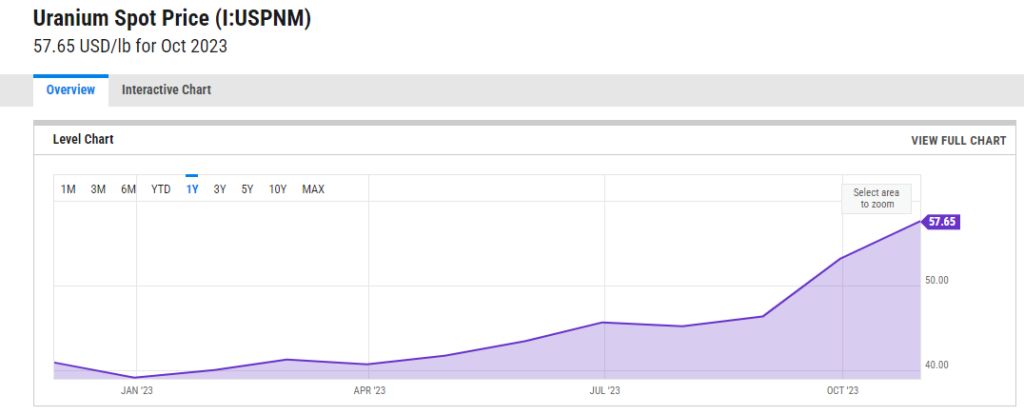Click the JAN '23 axis label
This screenshot has height=415, width=1024.
[136, 391]
